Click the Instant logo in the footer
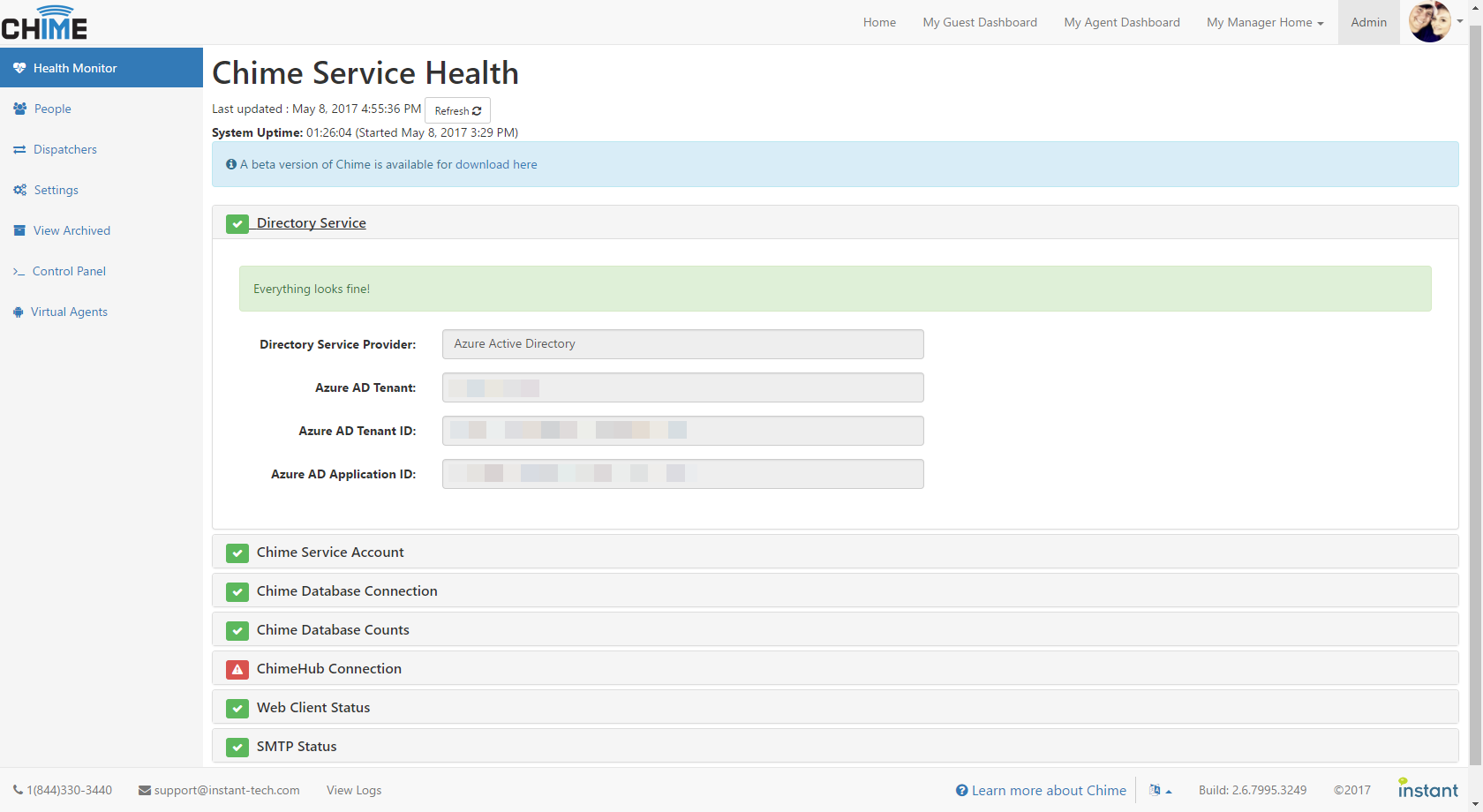 [1427, 788]
